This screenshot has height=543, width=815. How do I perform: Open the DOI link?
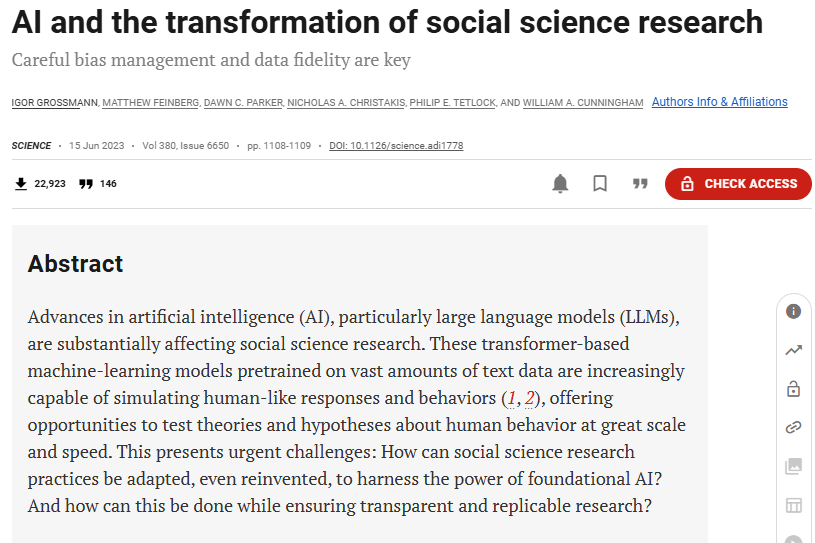tap(396, 146)
